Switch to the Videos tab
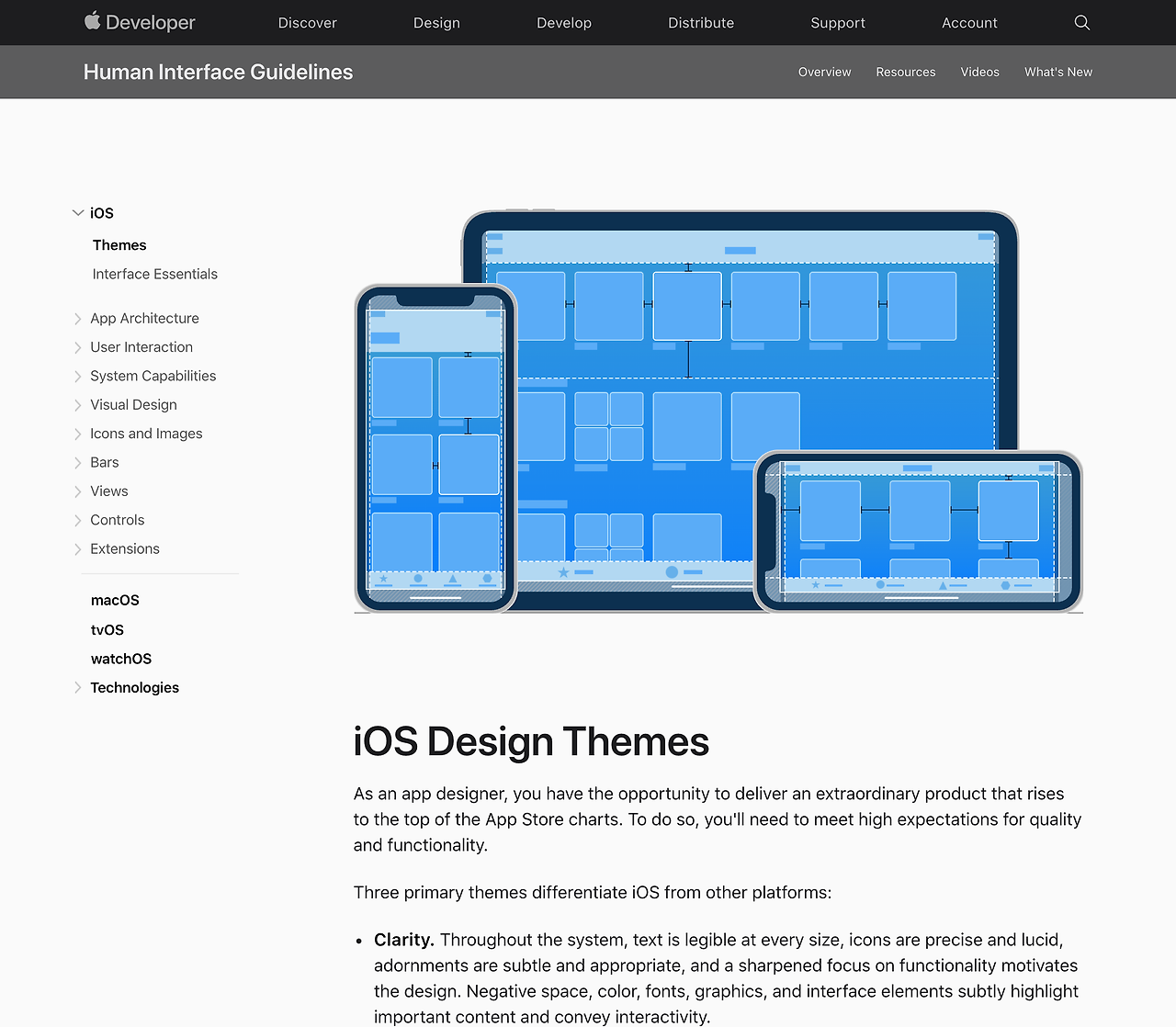This screenshot has height=1027, width=1176. click(x=979, y=72)
